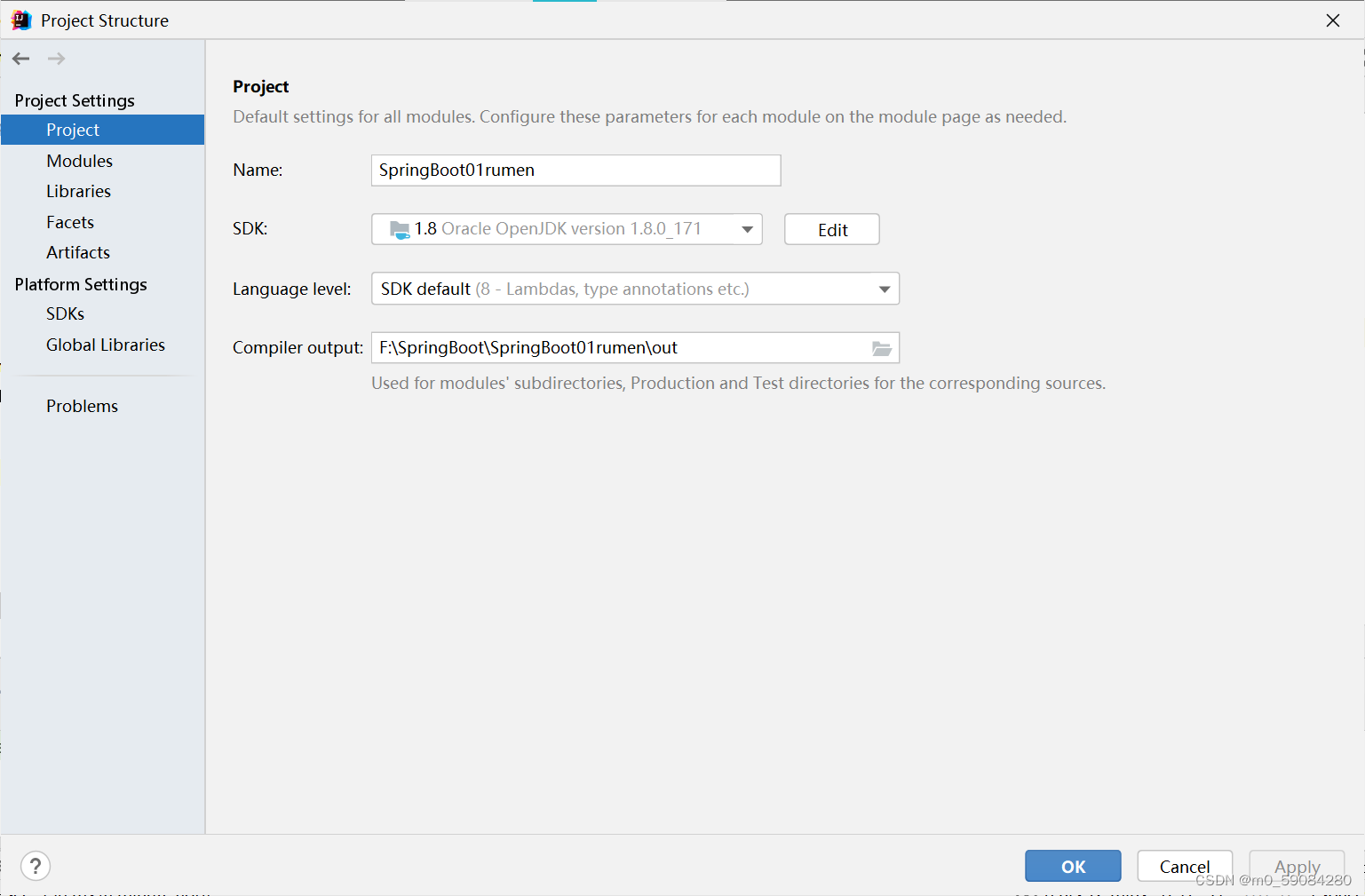1365x896 pixels.
Task: Select SDKs under Platform Settings
Action: tap(65, 313)
